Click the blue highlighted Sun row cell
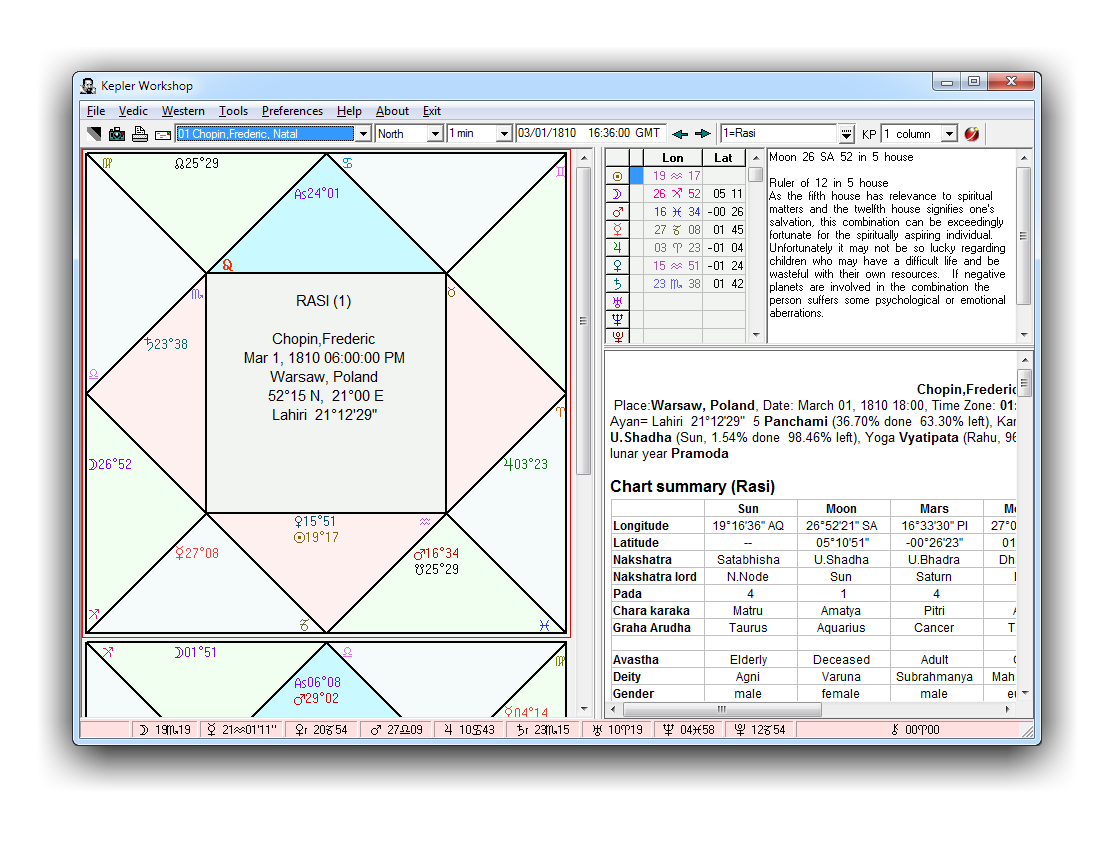The image size is (1112, 856). (x=636, y=175)
